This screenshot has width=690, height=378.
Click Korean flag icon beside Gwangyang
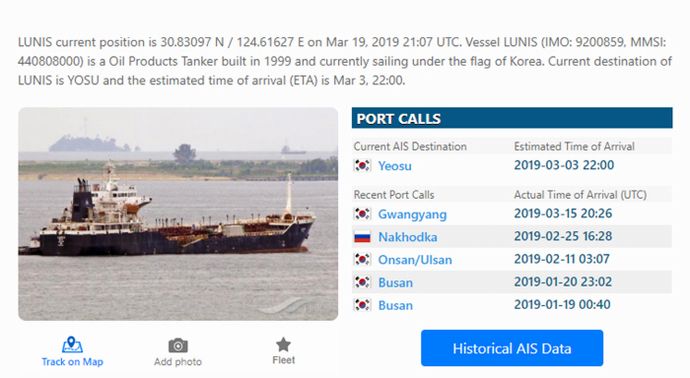tap(363, 214)
